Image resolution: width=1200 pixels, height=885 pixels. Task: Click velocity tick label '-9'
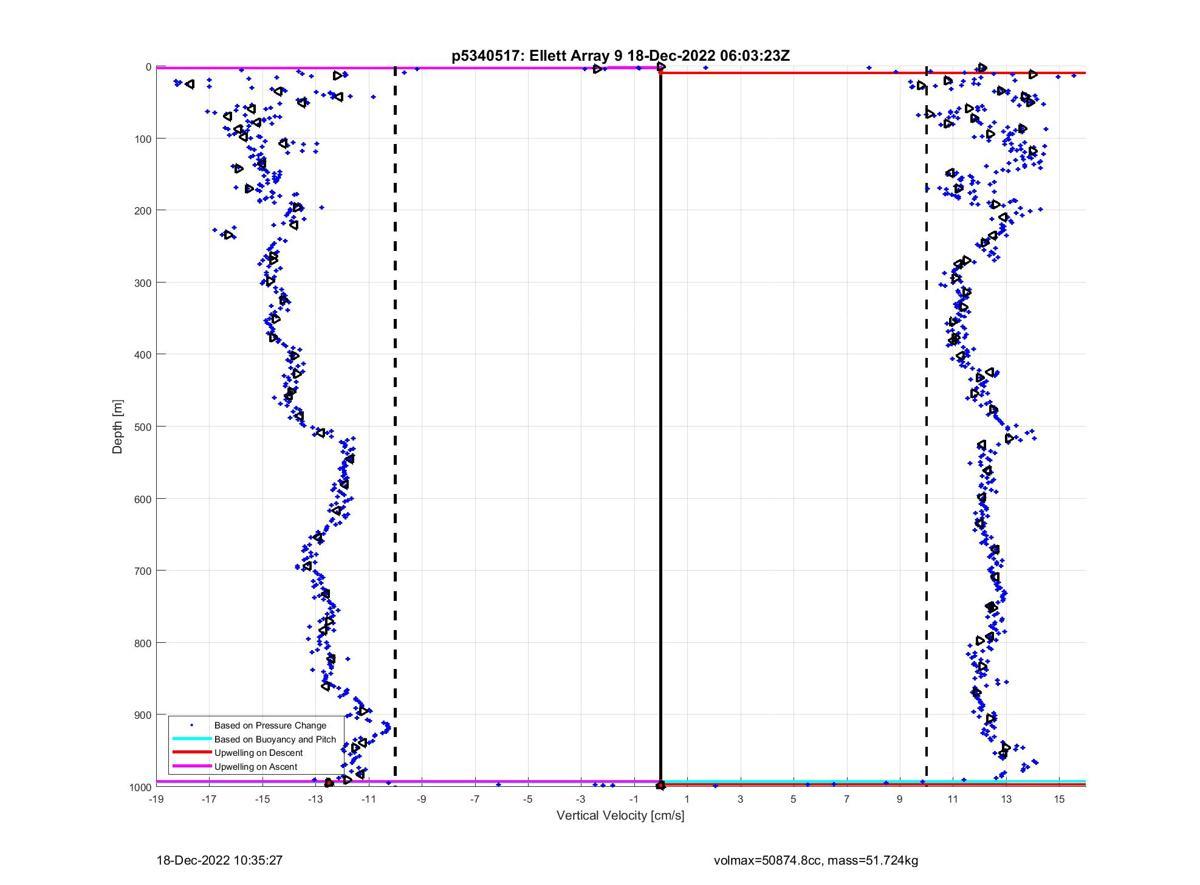[421, 799]
